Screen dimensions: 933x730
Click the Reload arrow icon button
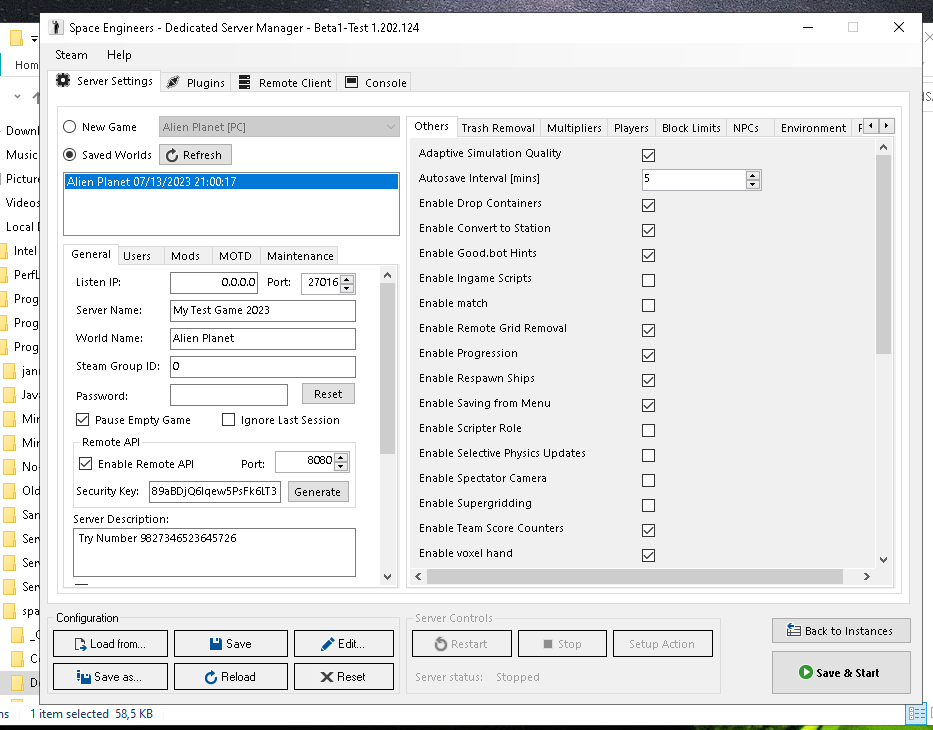point(230,677)
